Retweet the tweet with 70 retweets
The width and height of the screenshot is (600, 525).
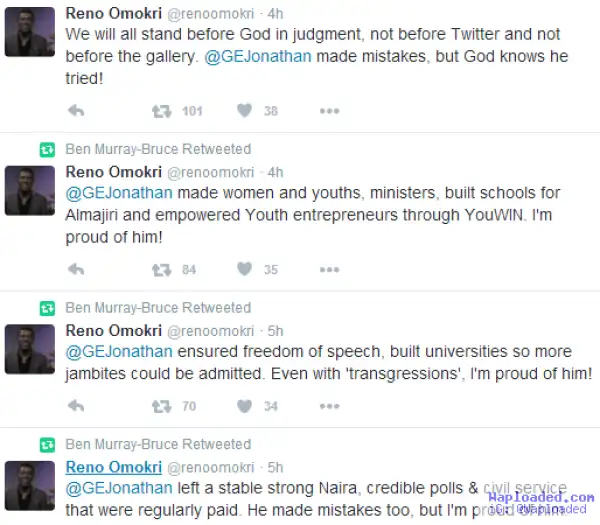(160, 406)
